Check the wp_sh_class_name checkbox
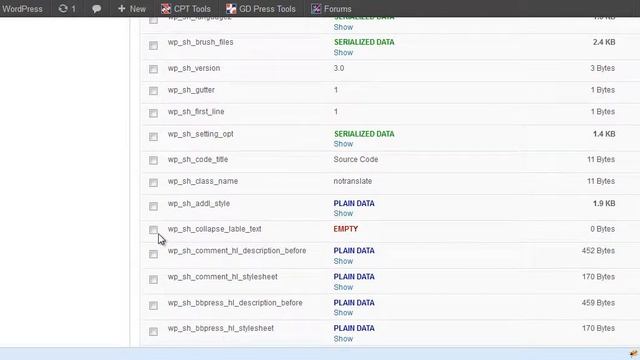This screenshot has height=360, width=640. pyautogui.click(x=153, y=182)
